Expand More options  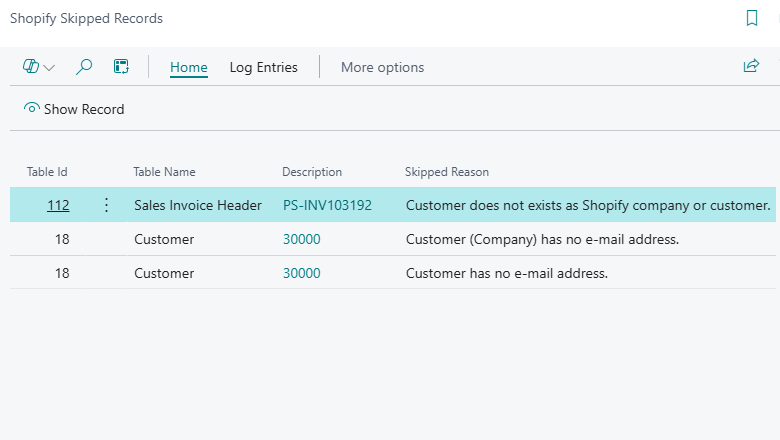click(382, 67)
